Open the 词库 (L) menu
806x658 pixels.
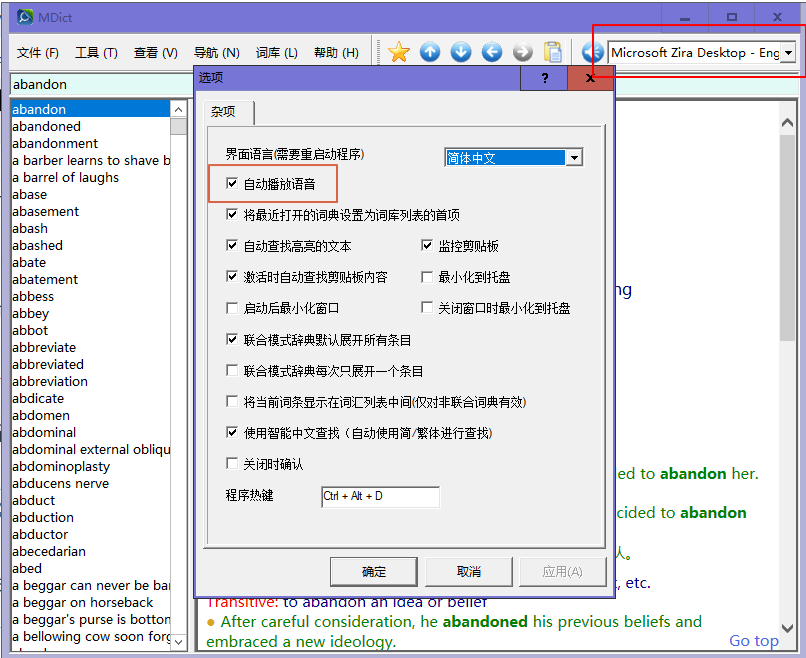(276, 53)
